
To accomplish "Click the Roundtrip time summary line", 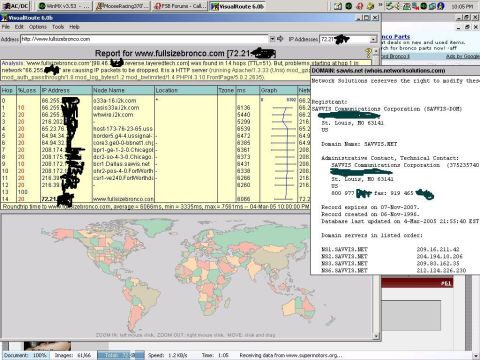I will tap(156, 207).
